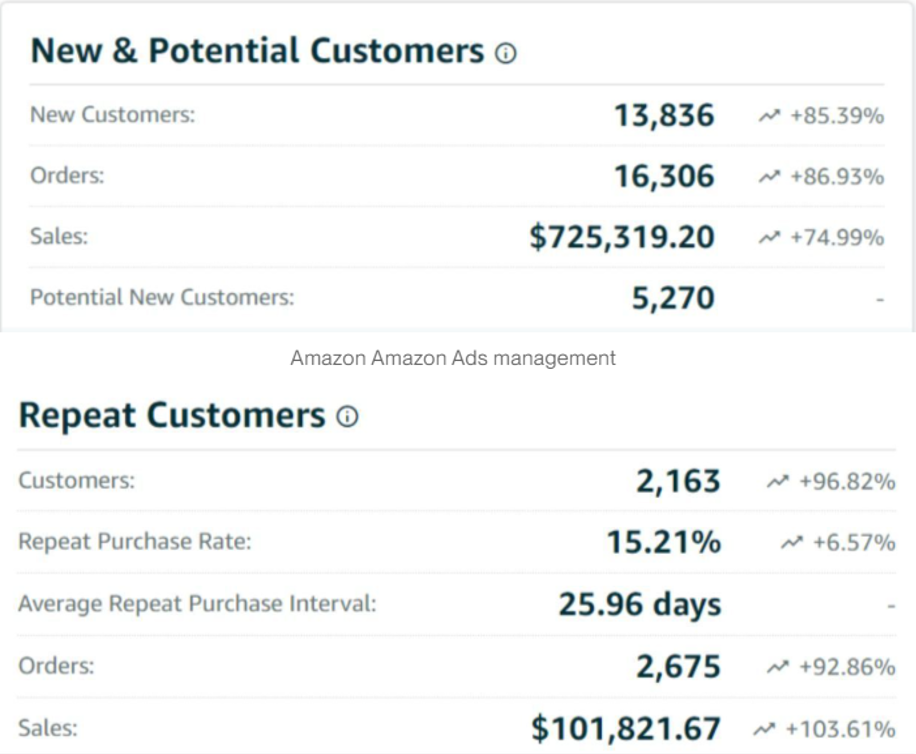Click the Orders value 16,306

tap(664, 176)
